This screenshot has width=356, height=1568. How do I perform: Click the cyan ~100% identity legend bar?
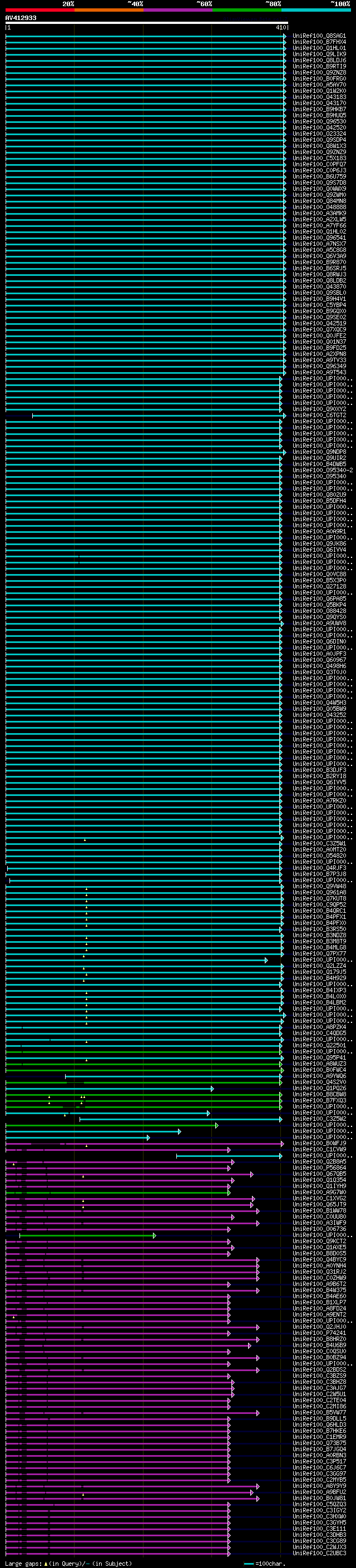click(315, 10)
